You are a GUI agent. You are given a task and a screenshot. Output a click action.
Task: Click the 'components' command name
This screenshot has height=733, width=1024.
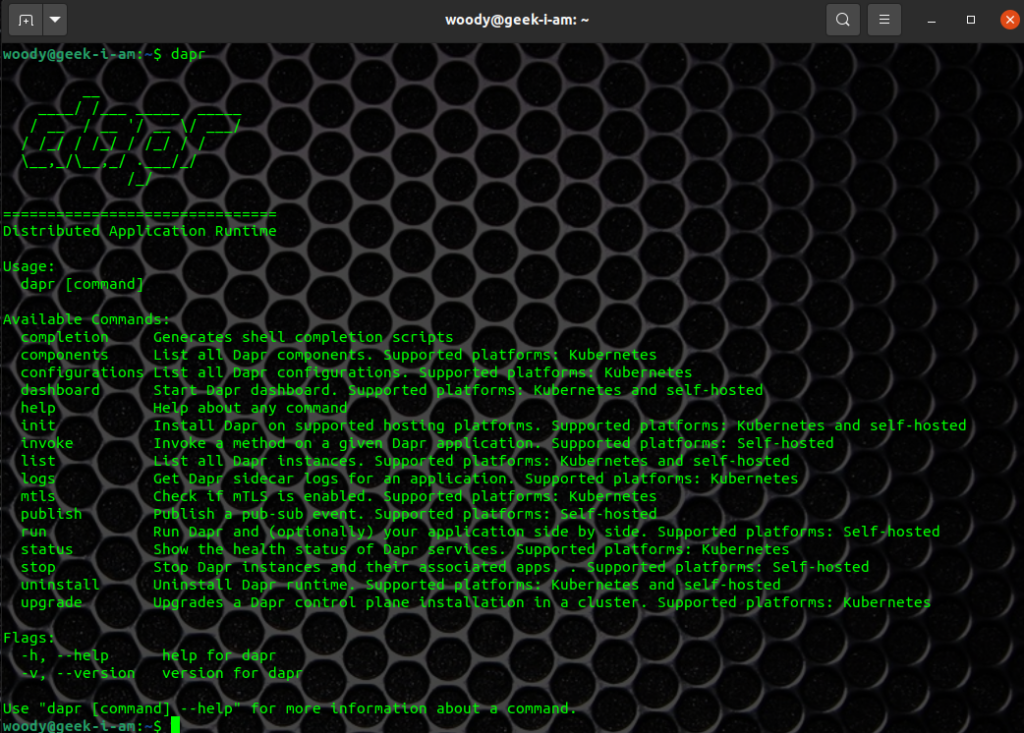click(x=64, y=355)
